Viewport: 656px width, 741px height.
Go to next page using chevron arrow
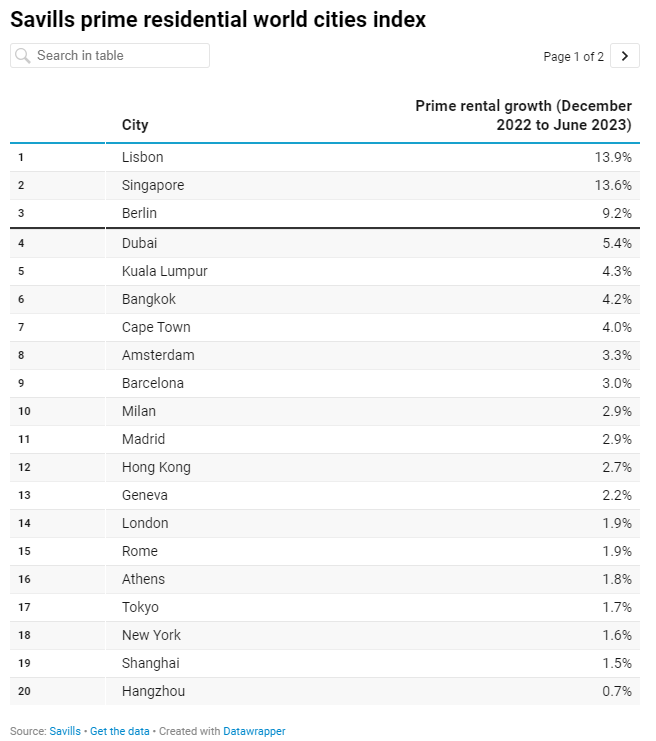pos(625,56)
